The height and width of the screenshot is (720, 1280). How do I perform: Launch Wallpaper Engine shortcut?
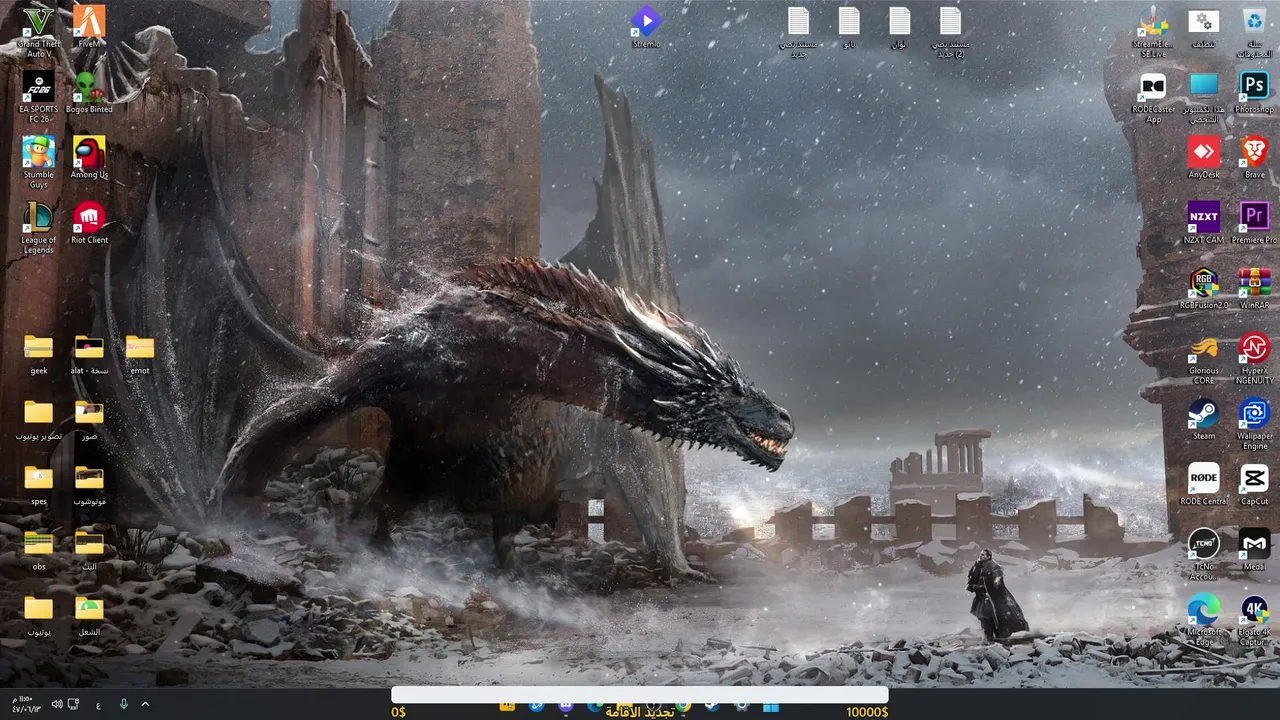click(x=1254, y=423)
